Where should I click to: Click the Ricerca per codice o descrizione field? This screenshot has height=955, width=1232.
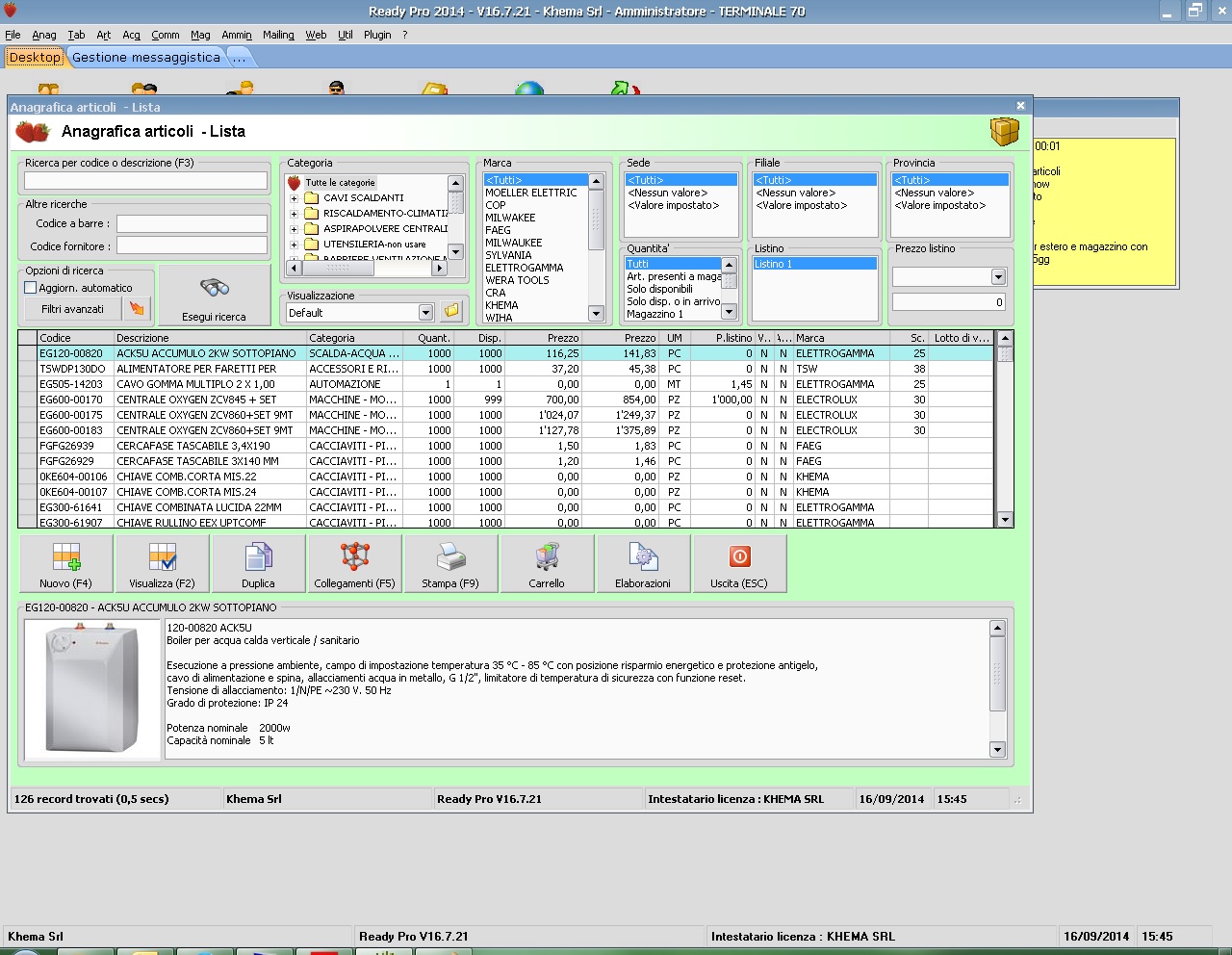(145, 181)
